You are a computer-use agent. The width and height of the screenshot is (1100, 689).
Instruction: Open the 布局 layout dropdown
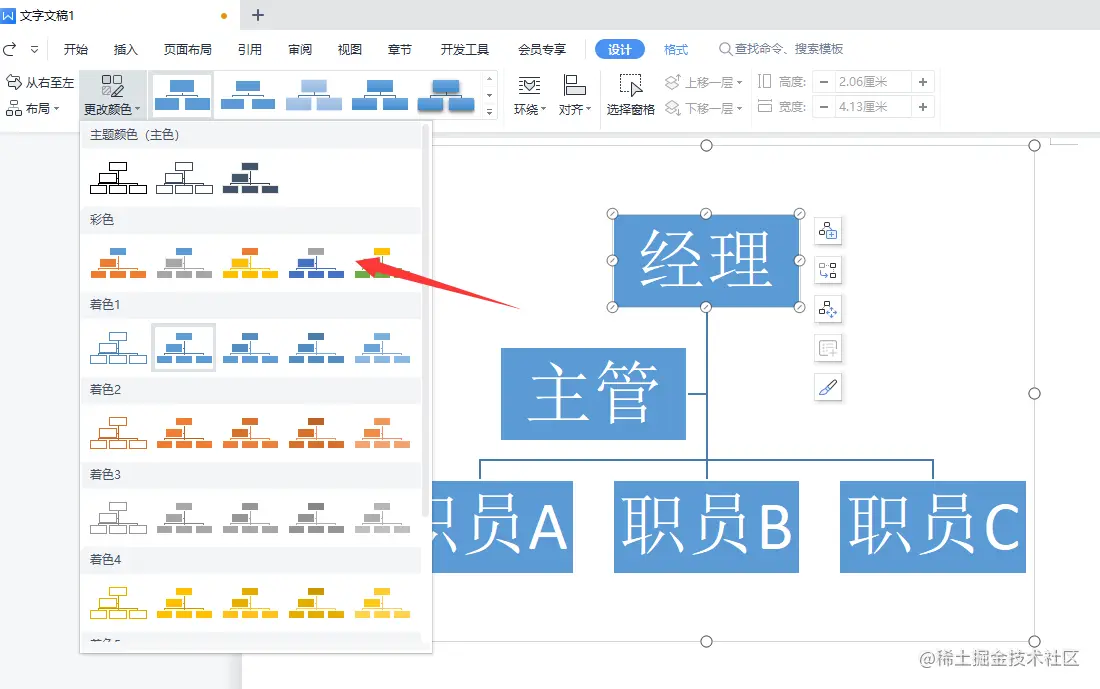tap(33, 109)
